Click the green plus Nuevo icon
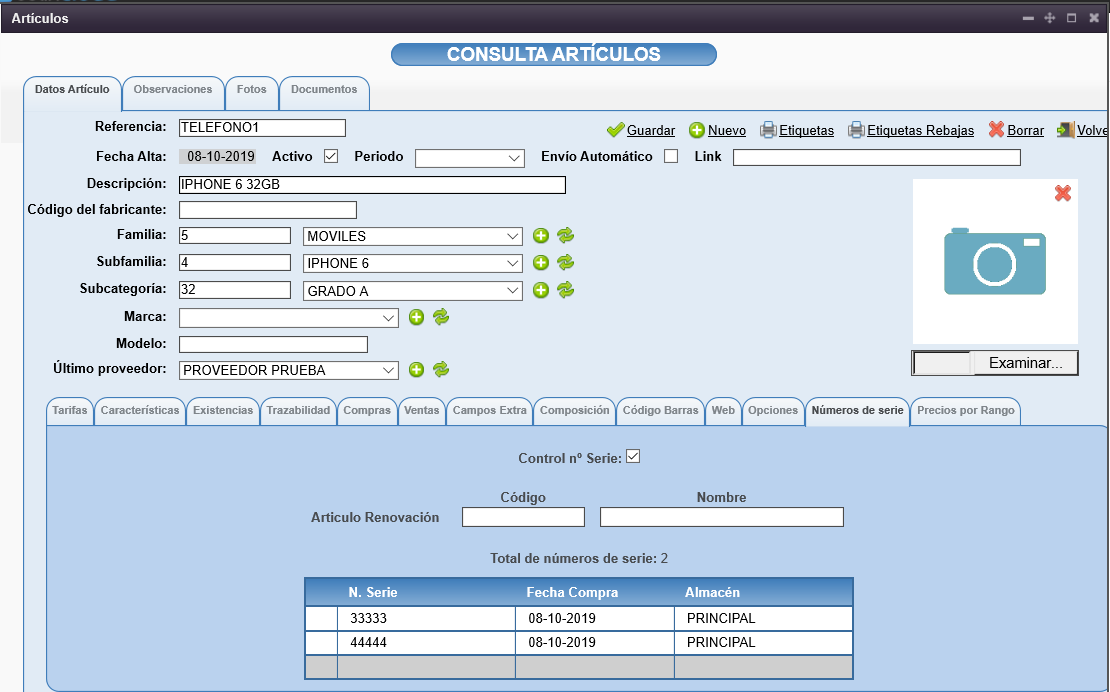This screenshot has width=1110, height=692. tap(696, 130)
